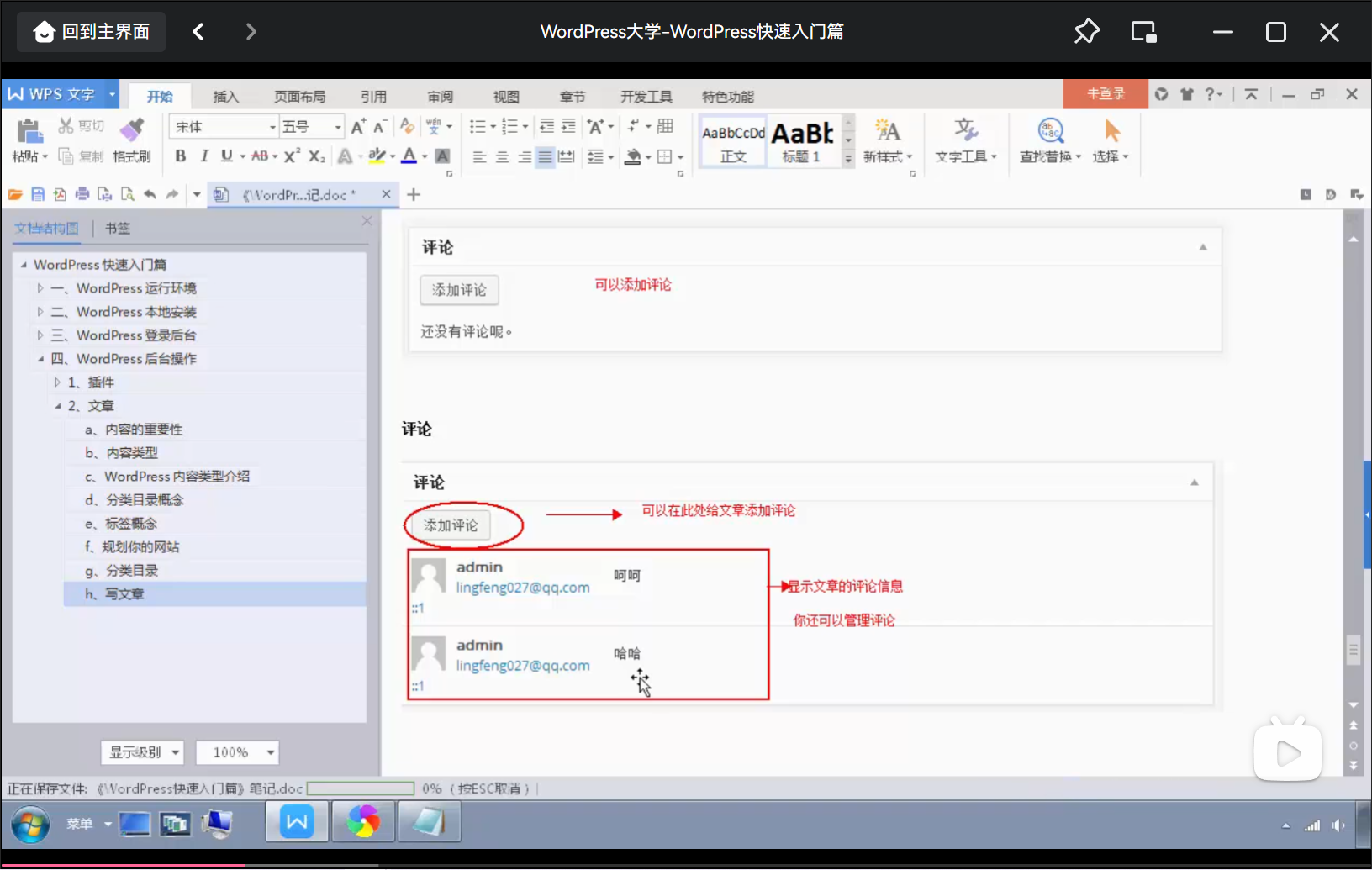This screenshot has width=1372, height=870.
Task: Open 文字工具 menu
Action: tap(966, 140)
